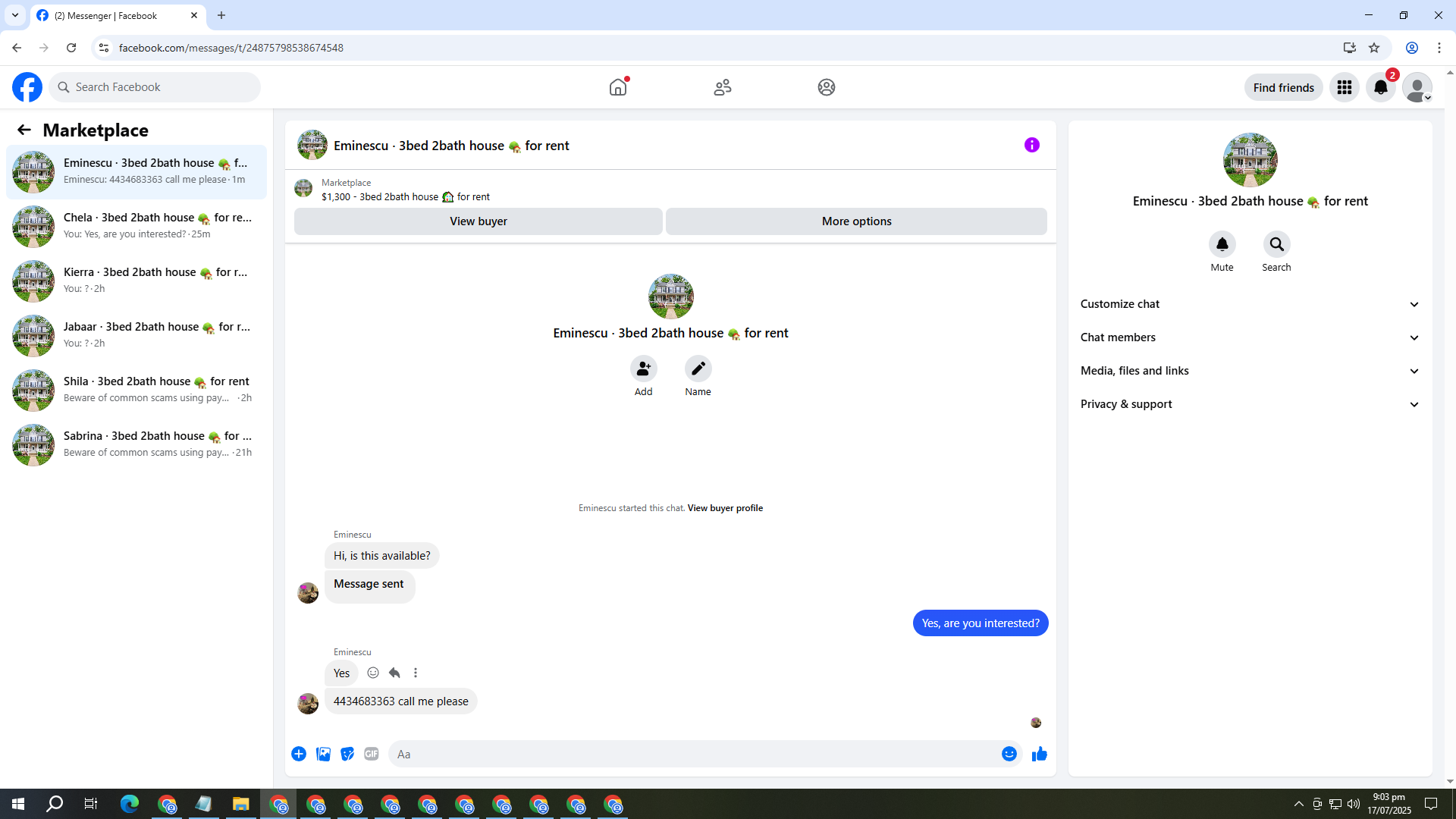Image resolution: width=1456 pixels, height=819 pixels.
Task: Open the Facebook home logo
Action: click(27, 87)
